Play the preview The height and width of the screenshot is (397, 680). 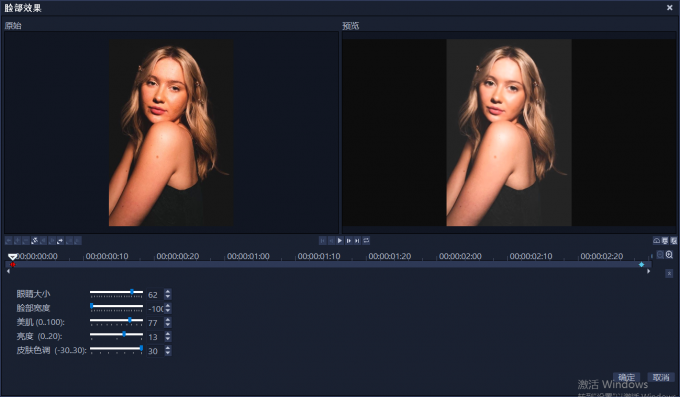click(x=340, y=240)
